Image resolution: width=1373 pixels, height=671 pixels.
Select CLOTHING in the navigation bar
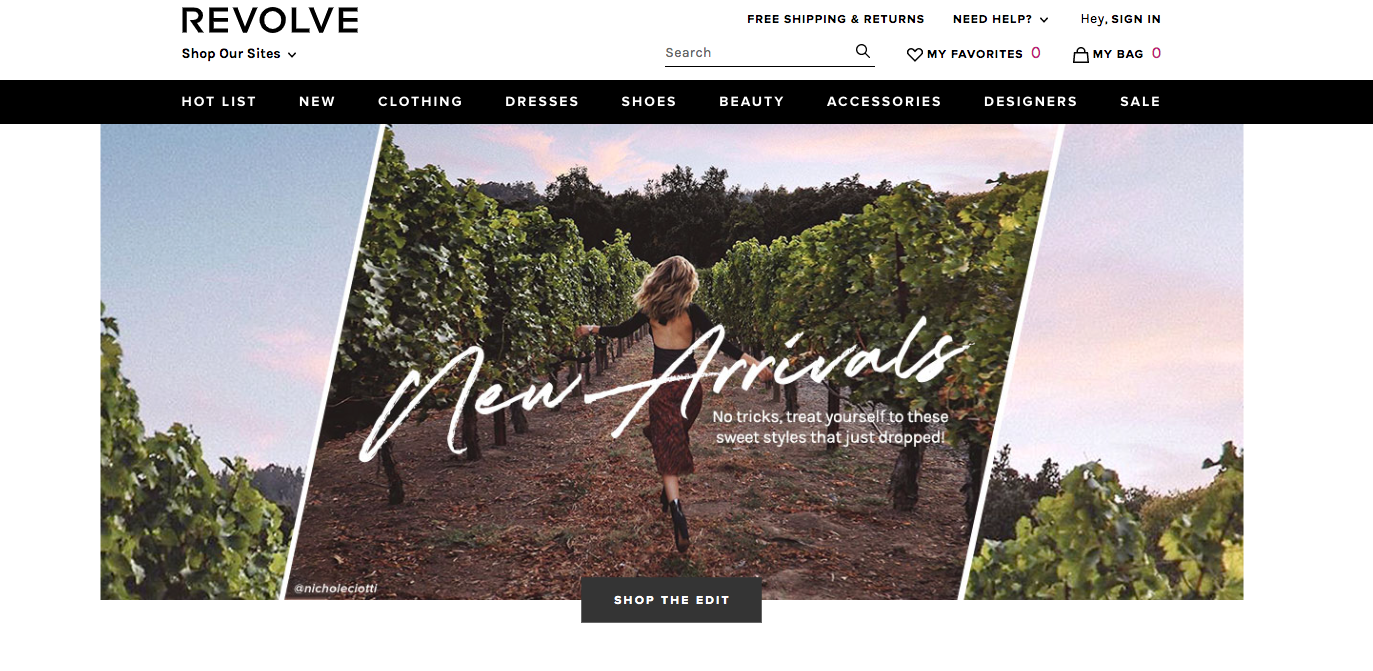[x=420, y=101]
